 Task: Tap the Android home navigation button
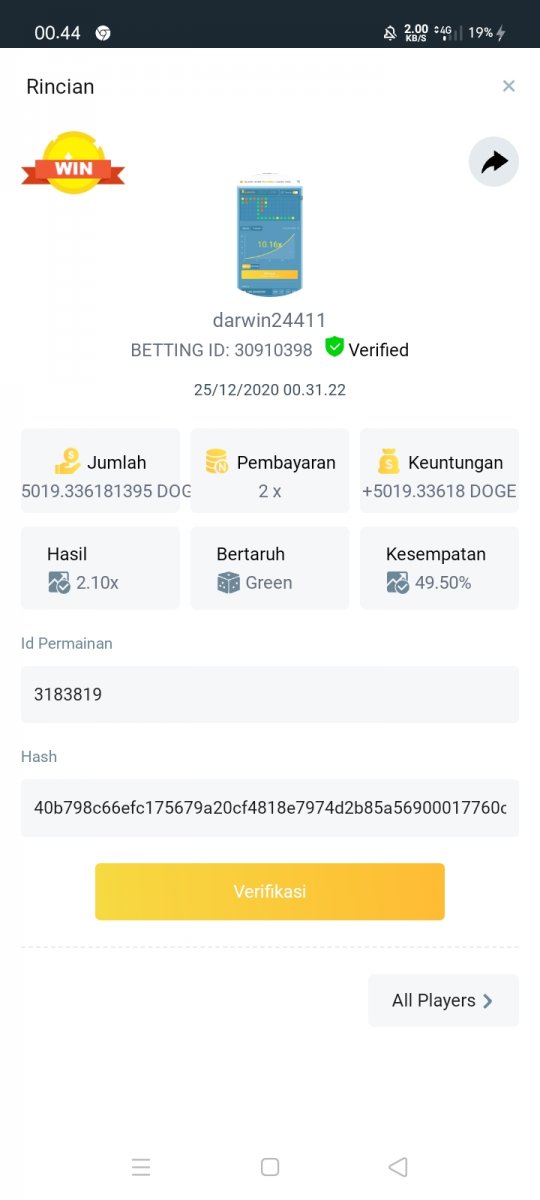269,1167
